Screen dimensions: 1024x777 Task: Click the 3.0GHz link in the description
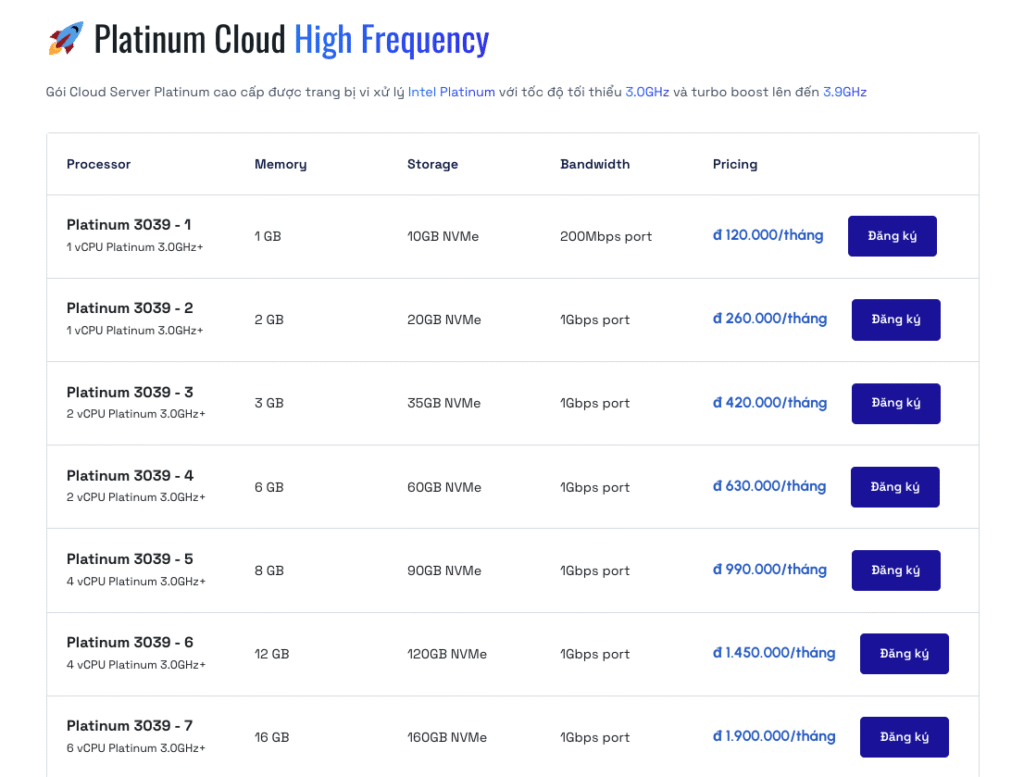(x=647, y=92)
